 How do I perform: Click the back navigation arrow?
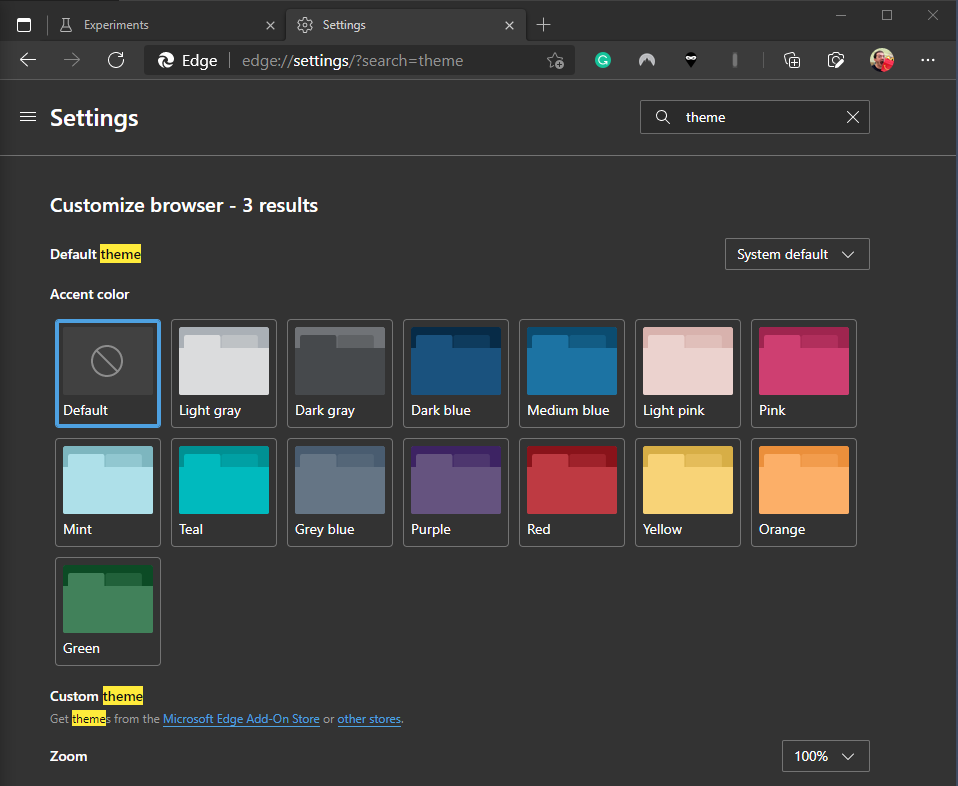[x=28, y=60]
